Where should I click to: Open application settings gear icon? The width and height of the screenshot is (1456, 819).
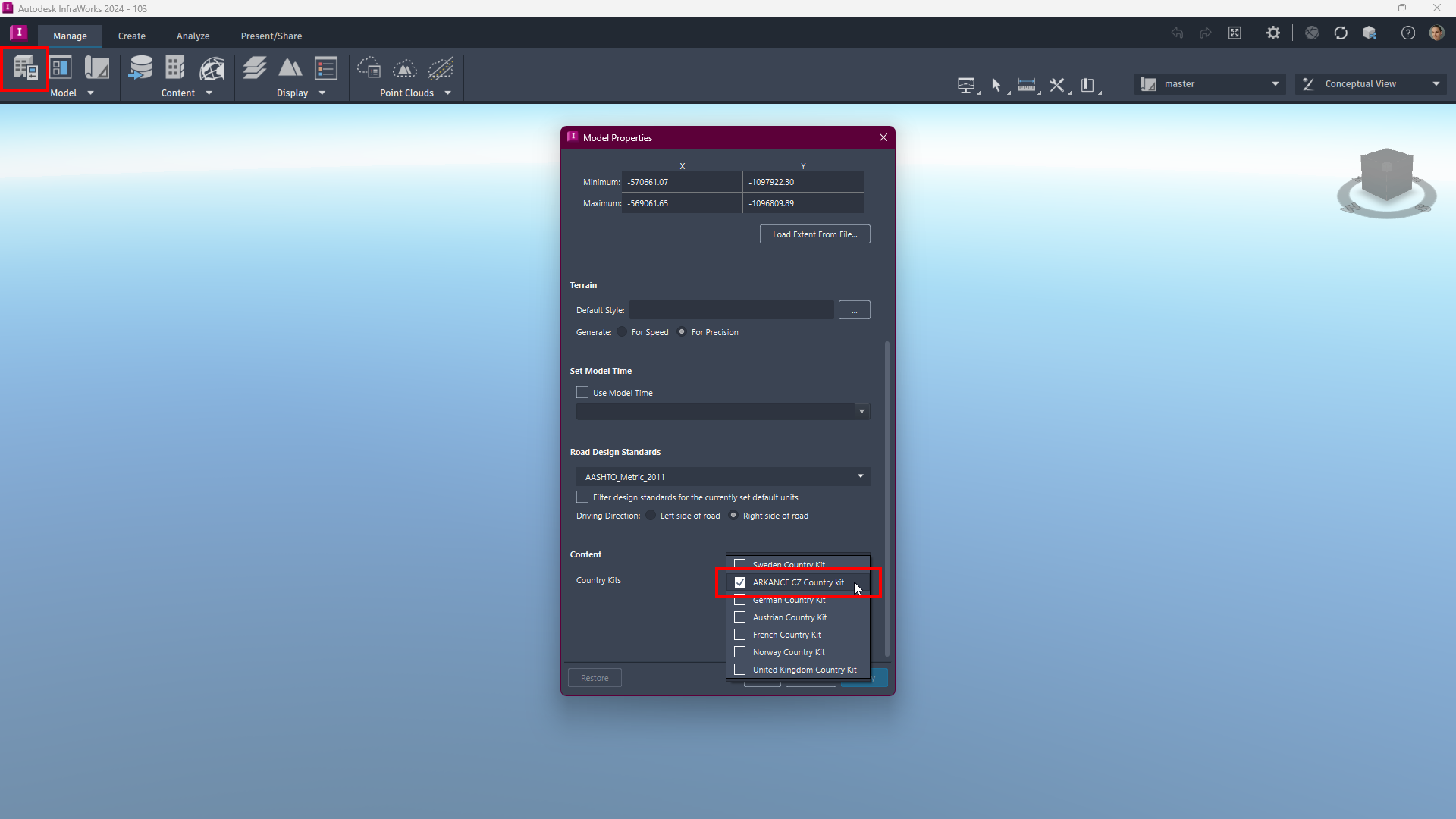tap(1273, 33)
